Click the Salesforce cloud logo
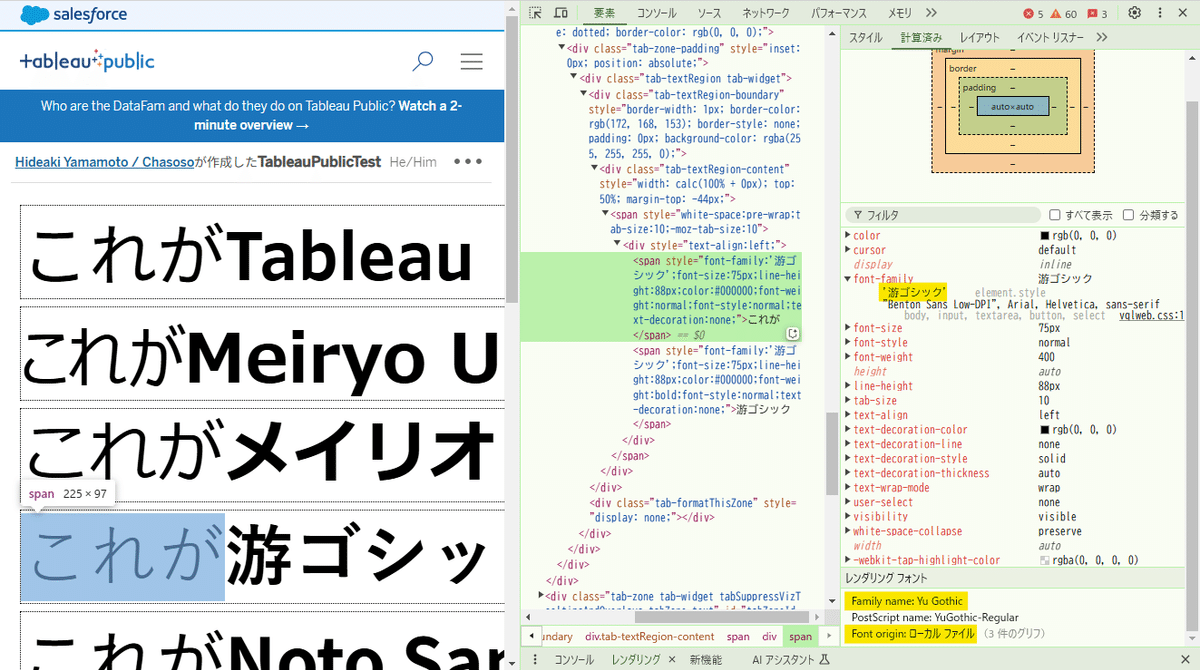The width and height of the screenshot is (1200, 670). (35, 15)
